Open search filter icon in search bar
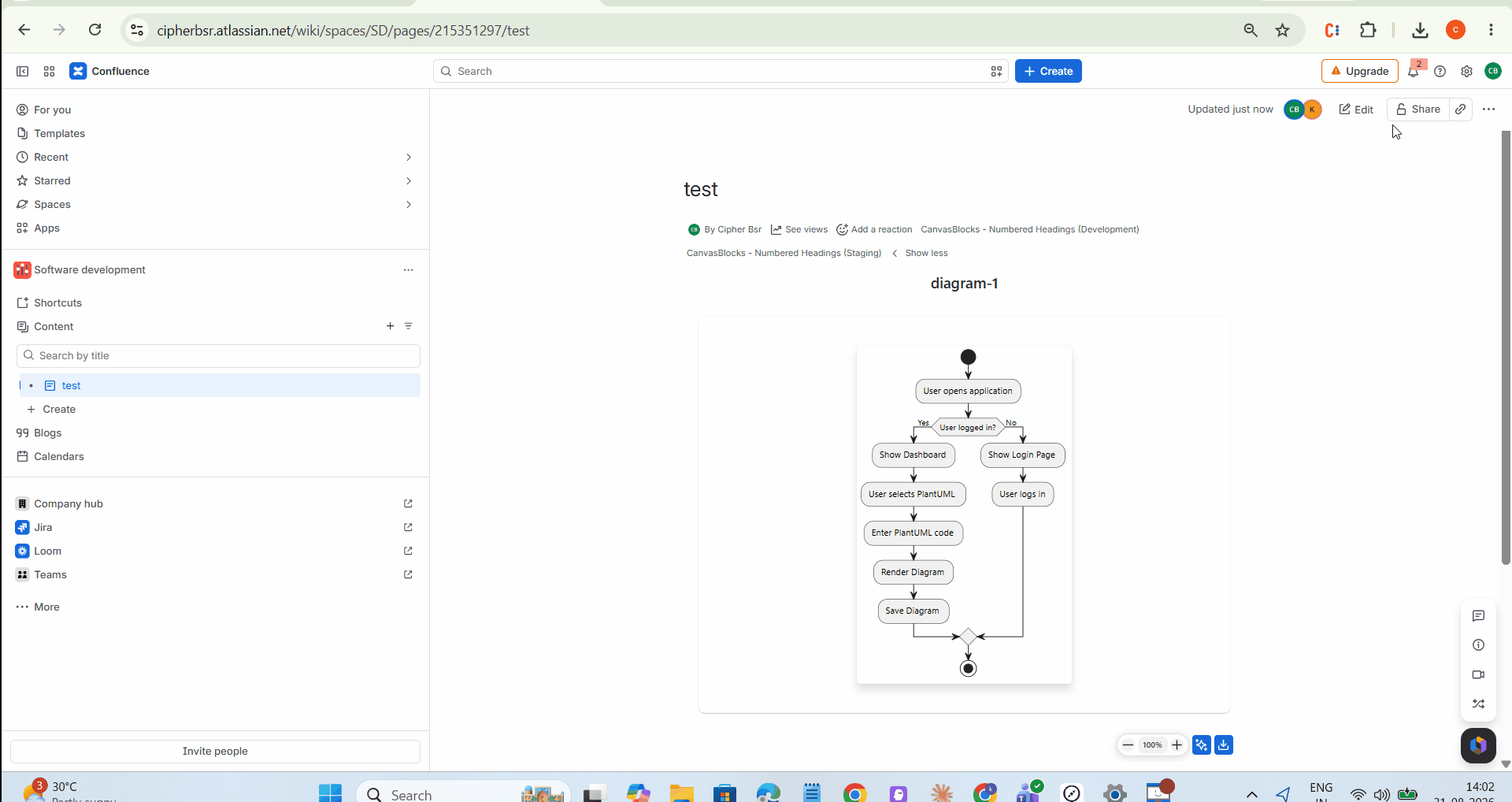 [996, 71]
